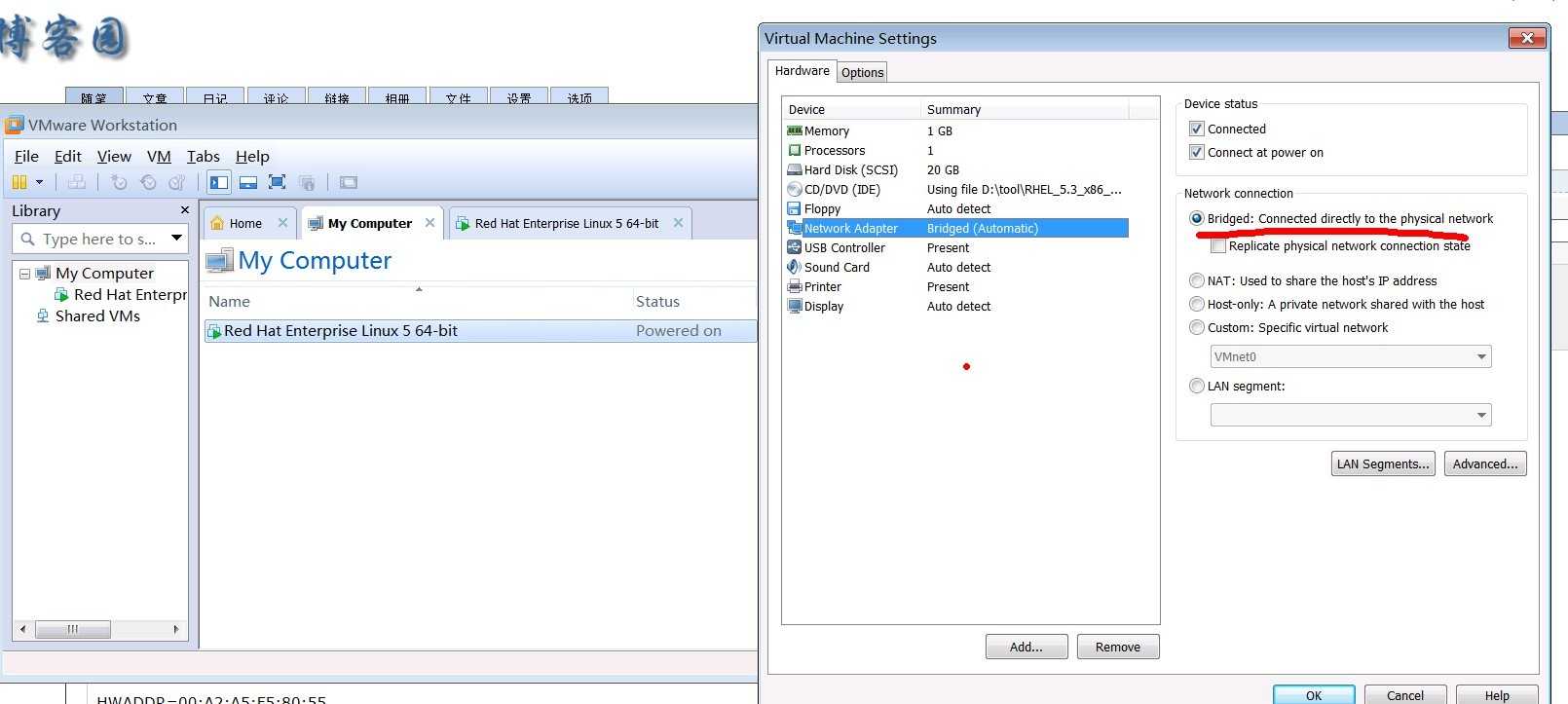Select Red Hat Enterprise Linux 5 64-bit row

[480, 331]
